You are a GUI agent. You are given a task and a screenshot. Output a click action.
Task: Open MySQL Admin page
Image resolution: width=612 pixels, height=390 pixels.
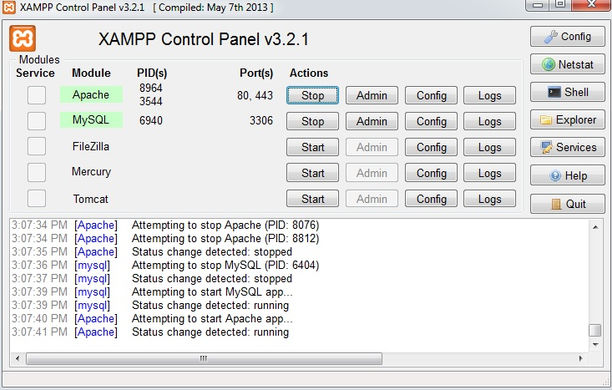(x=372, y=121)
